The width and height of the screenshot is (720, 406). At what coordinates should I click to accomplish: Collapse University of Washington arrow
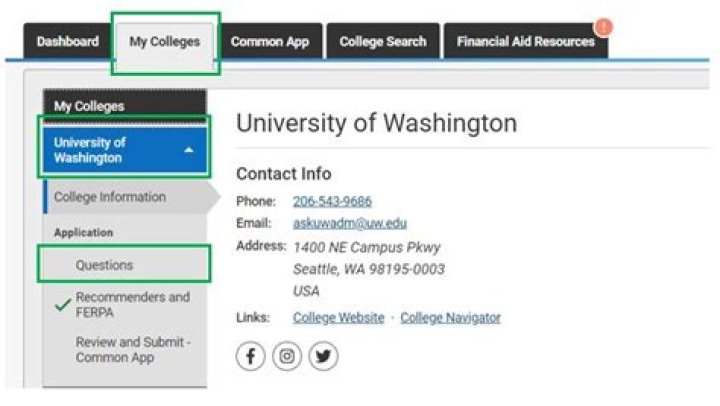[189, 150]
